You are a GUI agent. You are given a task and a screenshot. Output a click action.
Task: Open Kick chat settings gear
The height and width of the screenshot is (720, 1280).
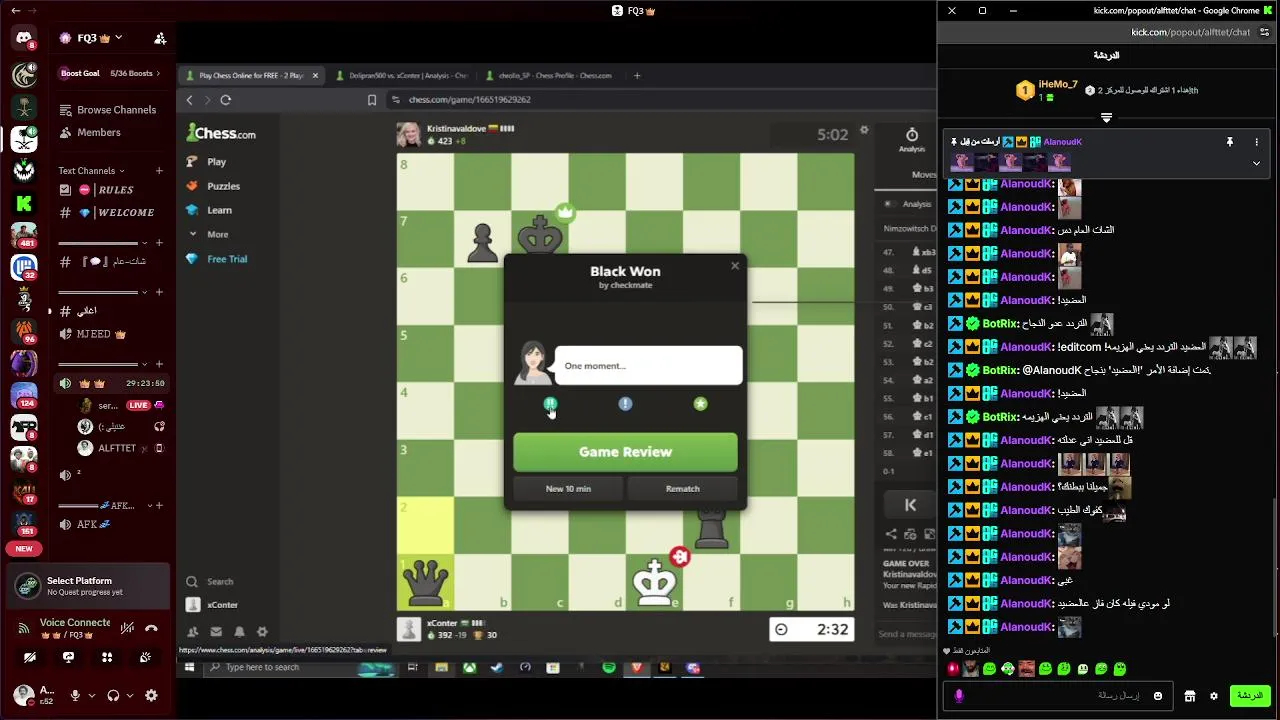pyautogui.click(x=1214, y=696)
